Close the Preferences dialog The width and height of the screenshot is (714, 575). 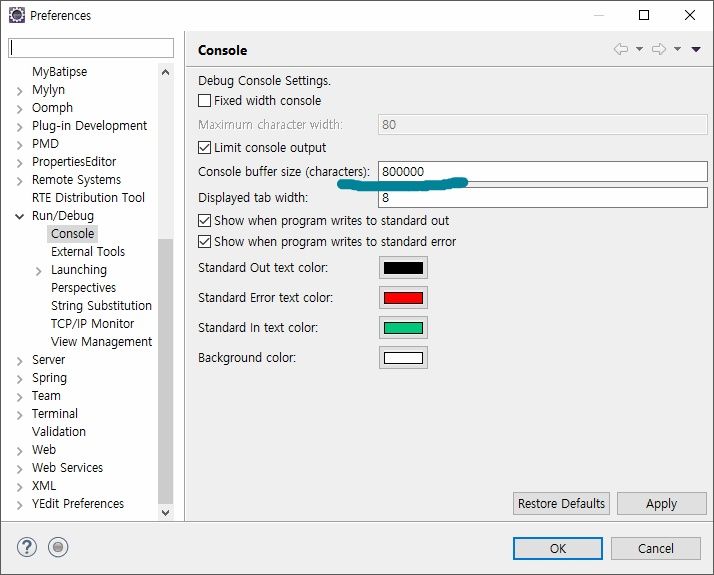click(x=689, y=15)
